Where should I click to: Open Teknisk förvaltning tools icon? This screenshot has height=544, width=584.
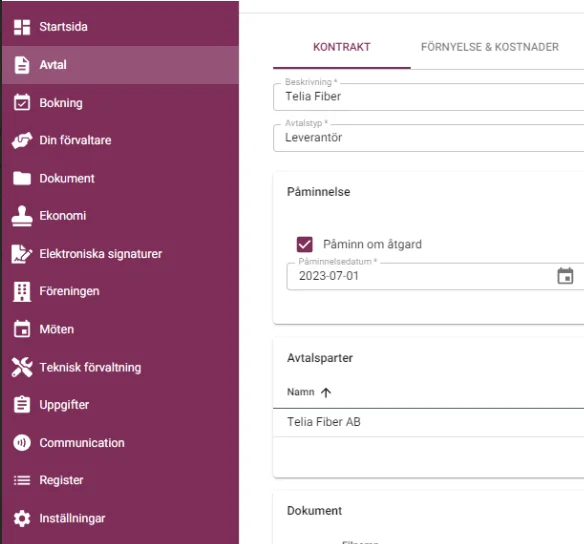point(22,367)
